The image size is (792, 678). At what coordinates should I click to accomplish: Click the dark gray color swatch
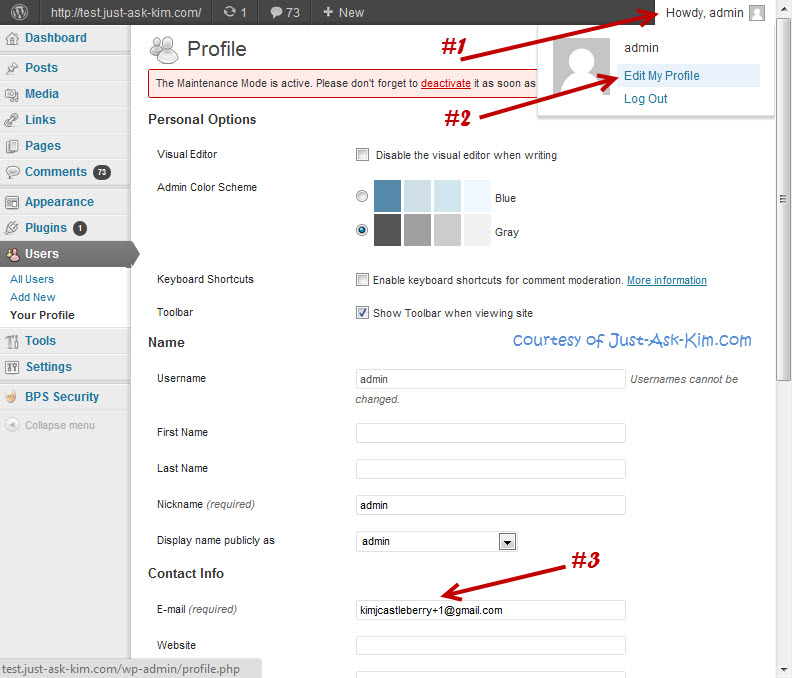pyautogui.click(x=387, y=230)
